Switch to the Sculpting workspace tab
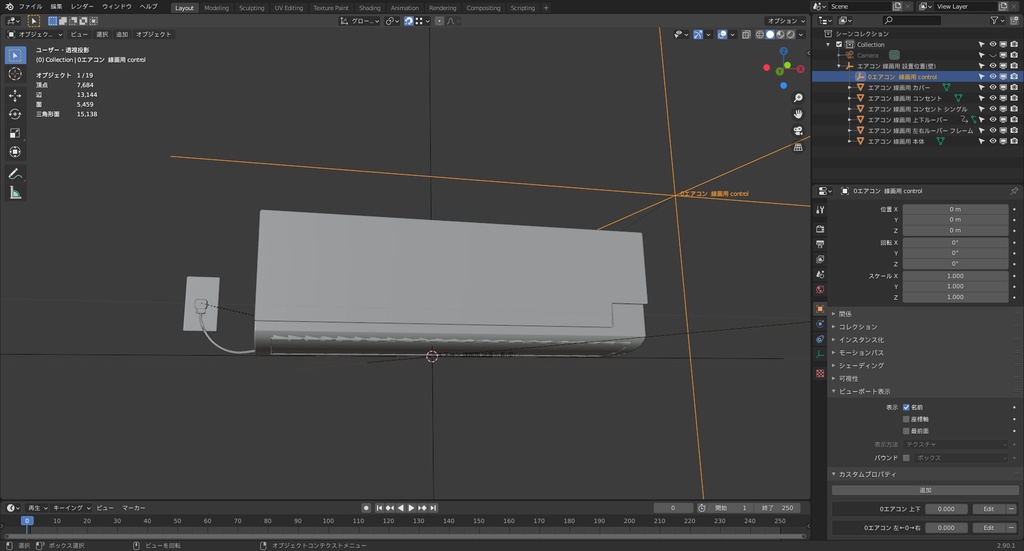This screenshot has width=1024, height=551. (252, 7)
